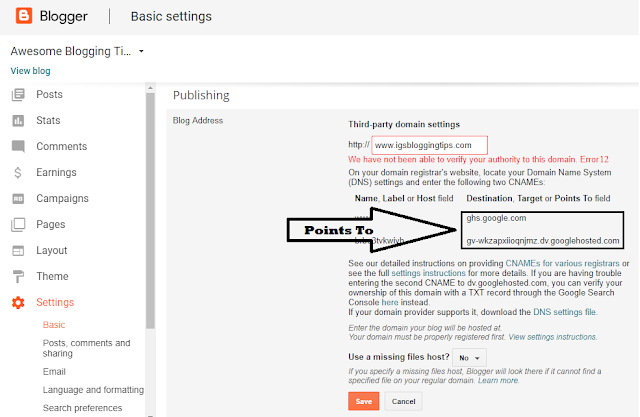Screen dimensions: 640x417
Task: Click the View blog link
Action: [x=31, y=71]
